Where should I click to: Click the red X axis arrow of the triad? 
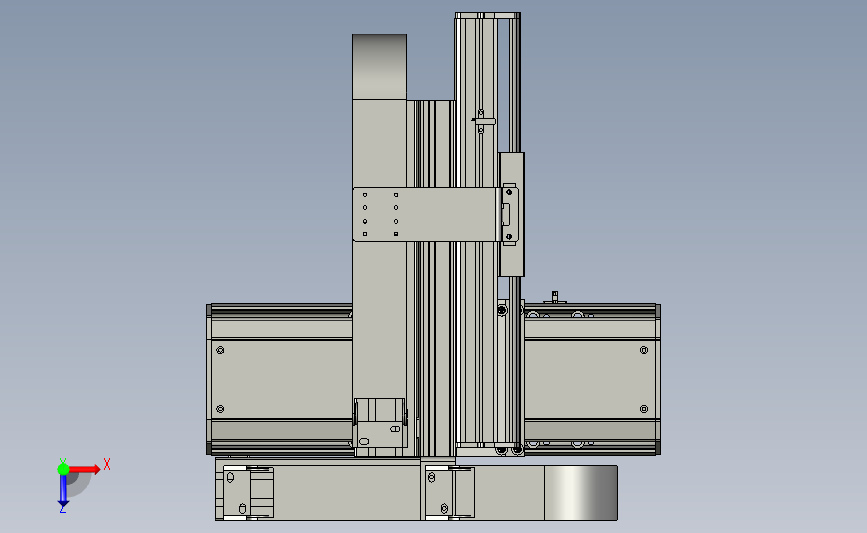tap(84, 469)
